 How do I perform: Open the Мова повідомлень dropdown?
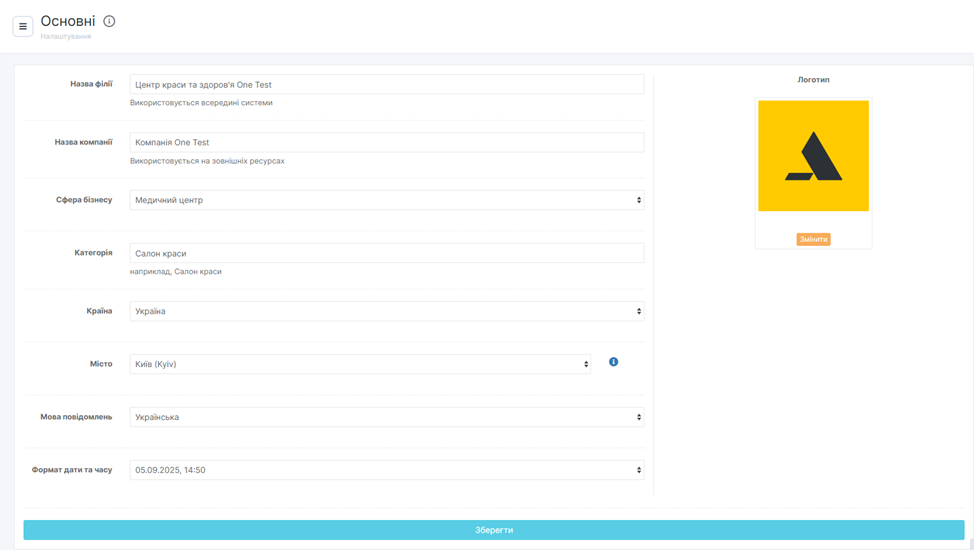click(x=386, y=417)
